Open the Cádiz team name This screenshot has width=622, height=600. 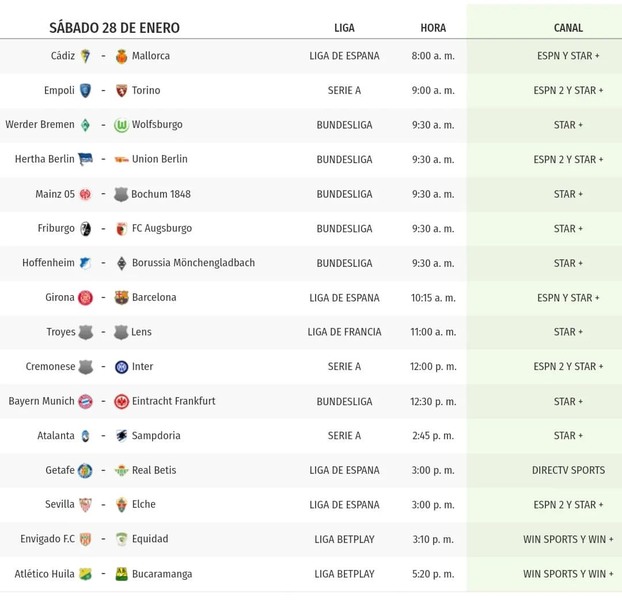coord(63,56)
